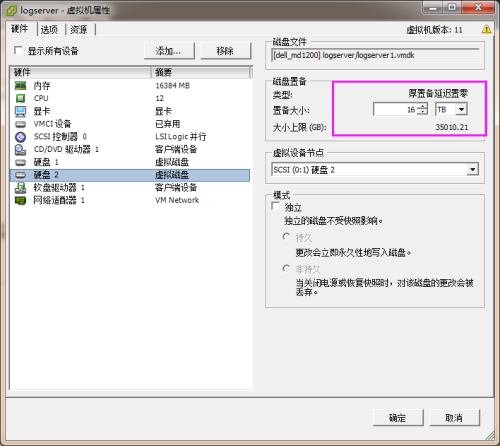Click the memory (内存) device icon

tap(20, 86)
